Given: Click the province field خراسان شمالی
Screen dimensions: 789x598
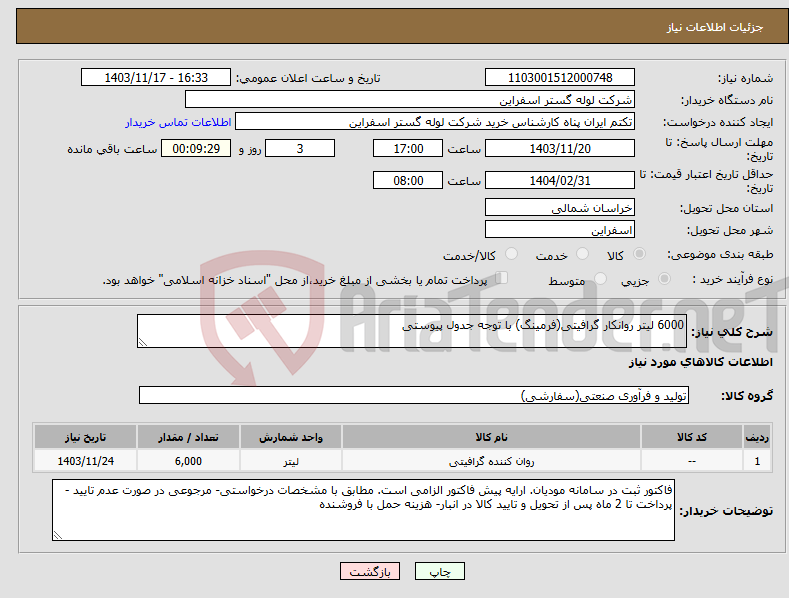Looking at the screenshot, I should click(x=560, y=207).
